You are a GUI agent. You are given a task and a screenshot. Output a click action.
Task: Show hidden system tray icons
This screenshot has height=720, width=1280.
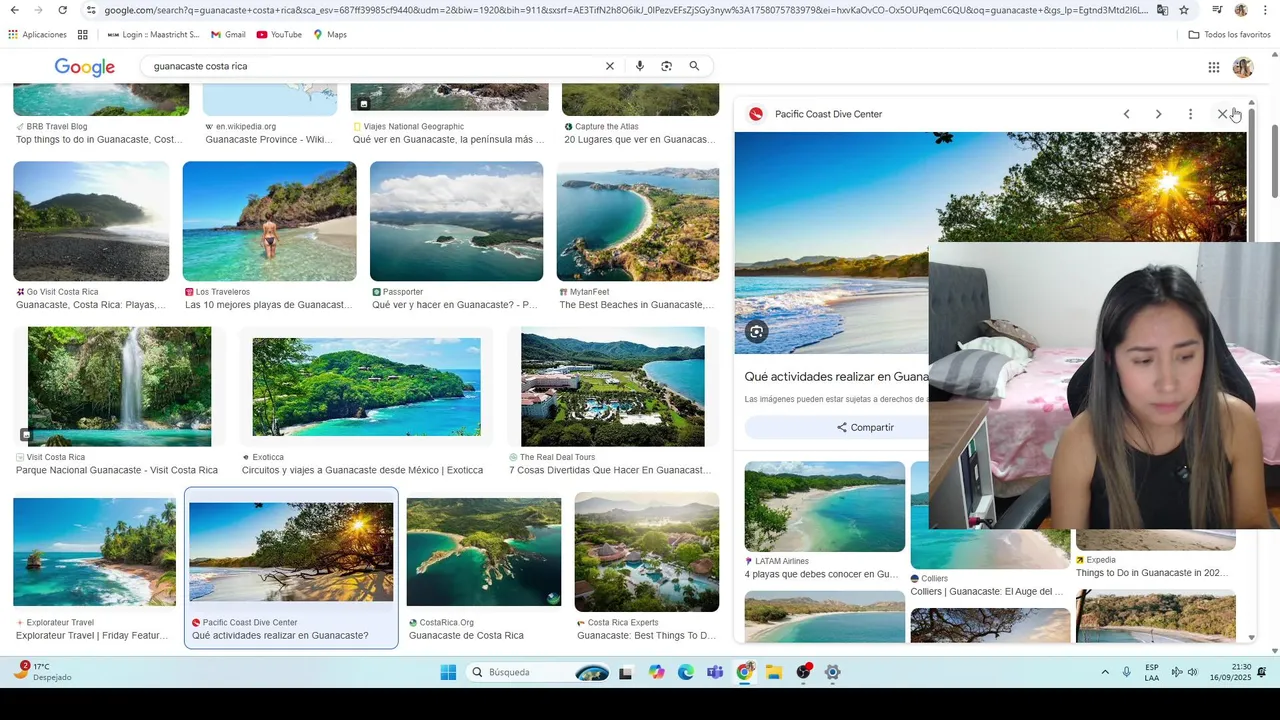1105,672
